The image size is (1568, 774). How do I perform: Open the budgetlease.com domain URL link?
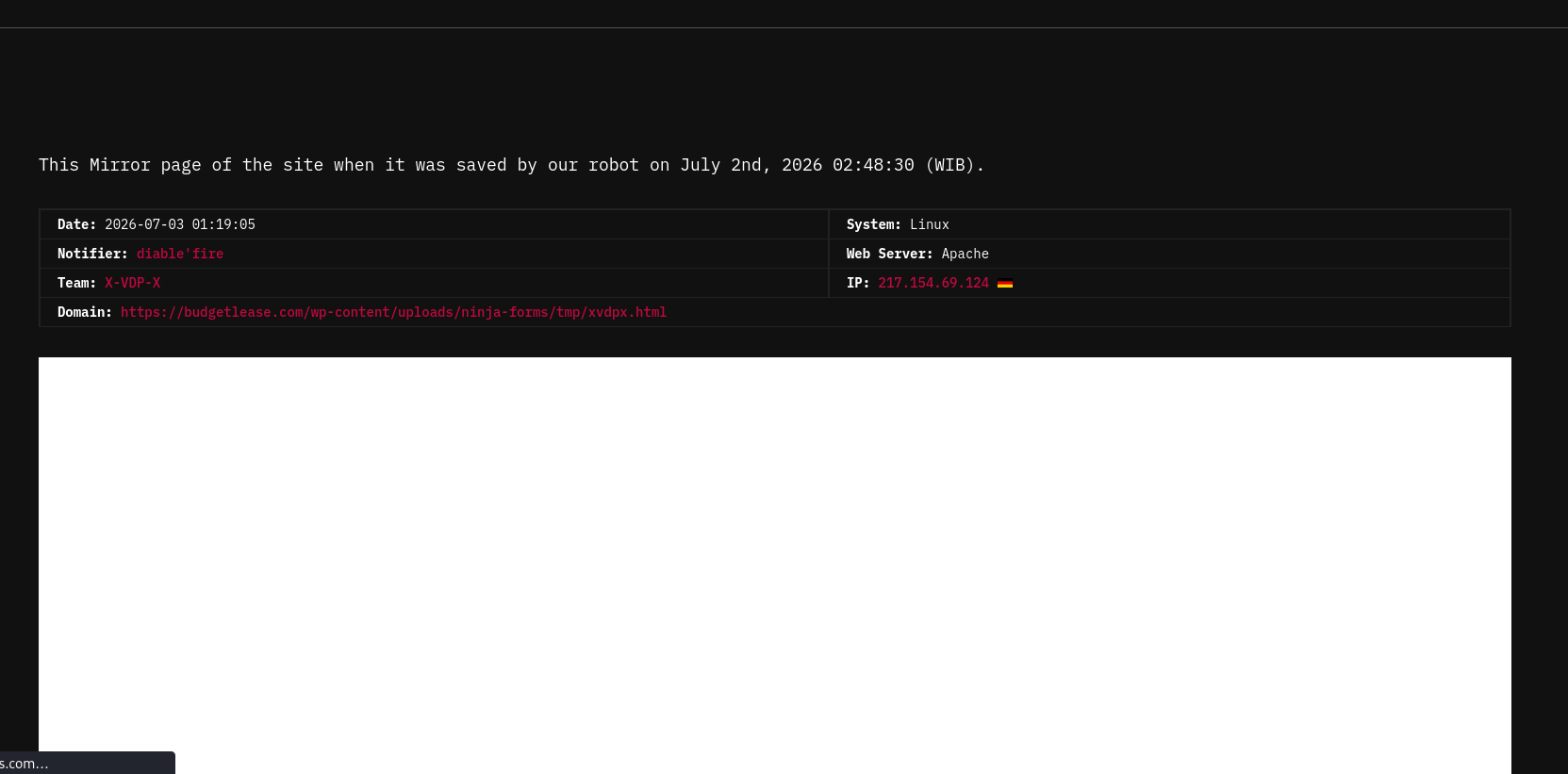[x=393, y=312]
